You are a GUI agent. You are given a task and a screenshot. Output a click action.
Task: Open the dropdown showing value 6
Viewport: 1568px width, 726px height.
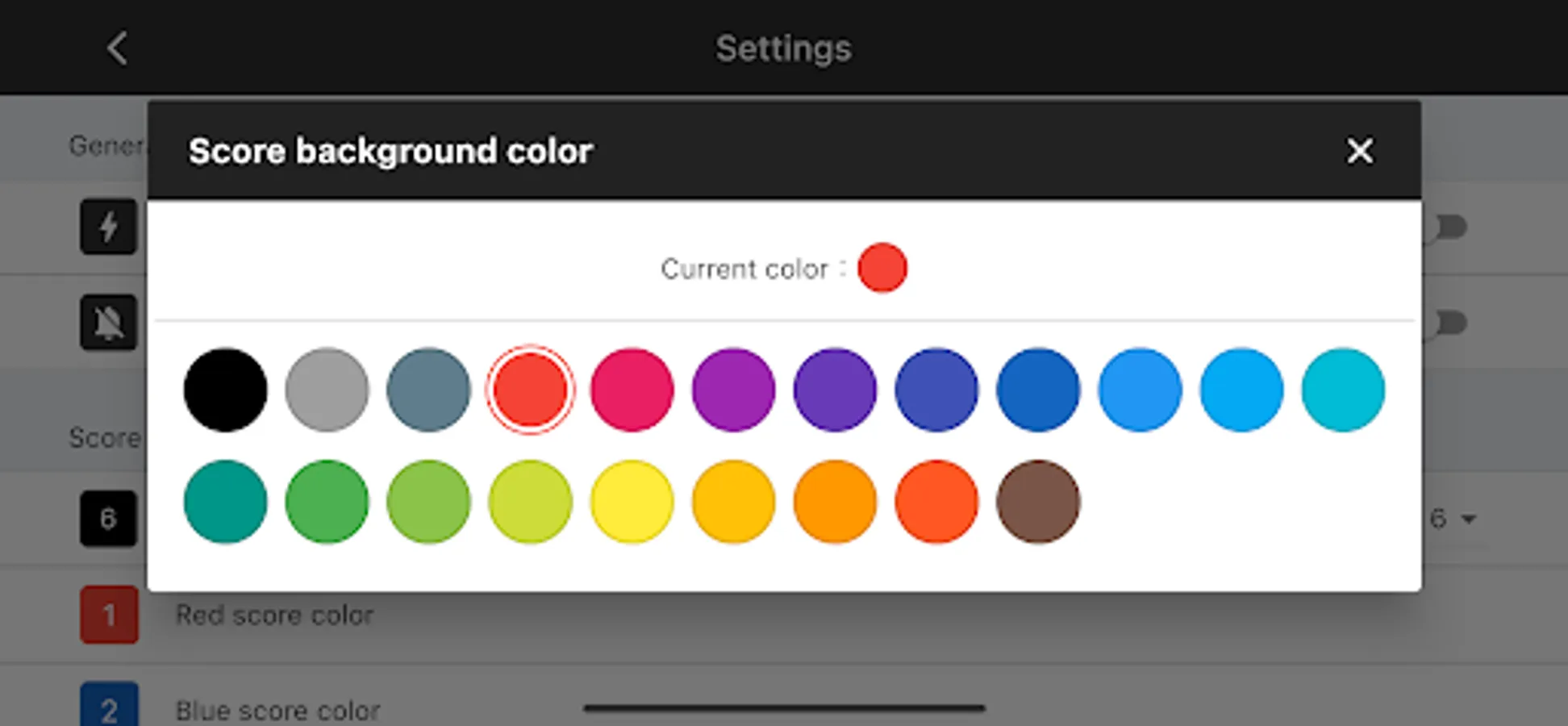(x=1453, y=519)
